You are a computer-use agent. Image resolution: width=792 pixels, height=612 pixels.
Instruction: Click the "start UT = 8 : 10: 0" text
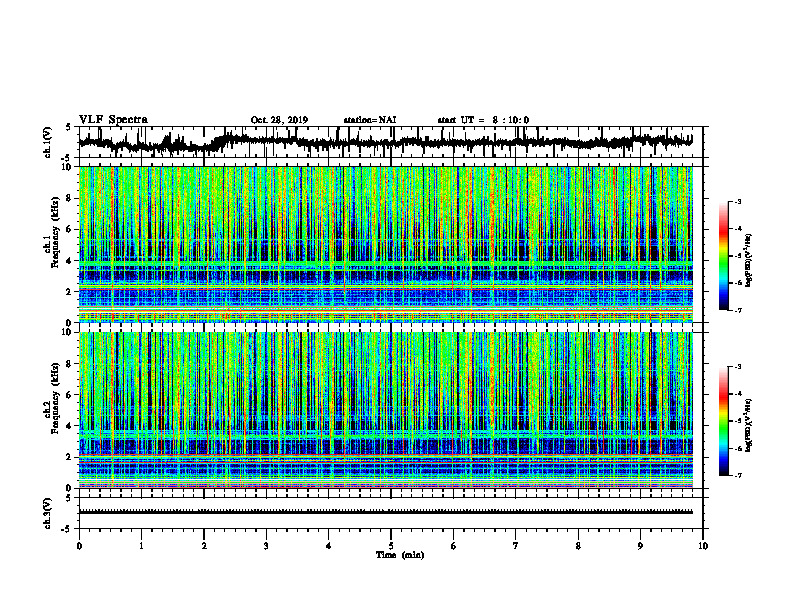pos(483,120)
